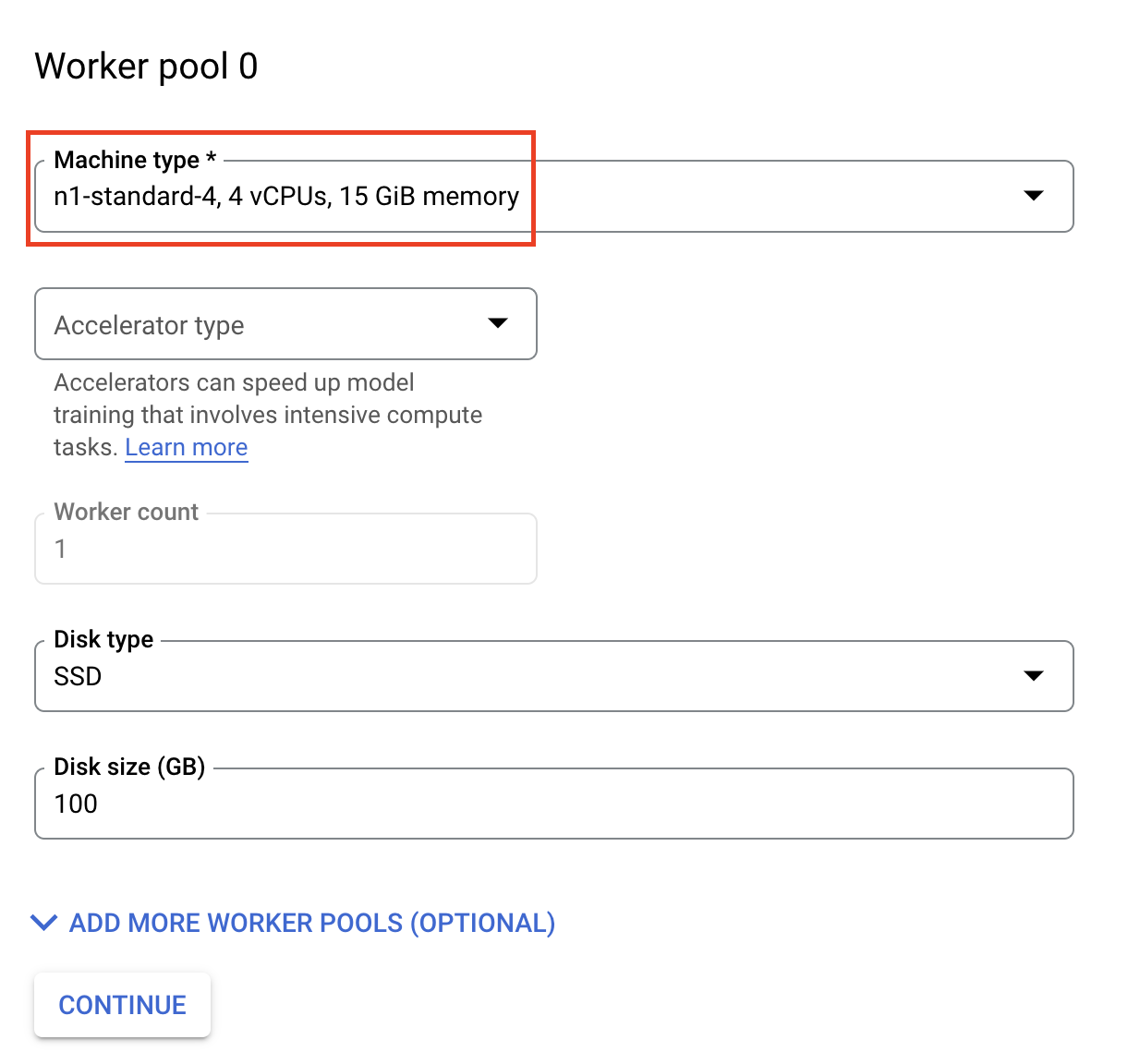
Task: Click ADD MORE WORKER POOLS (OPTIONAL) text
Action: click(310, 923)
